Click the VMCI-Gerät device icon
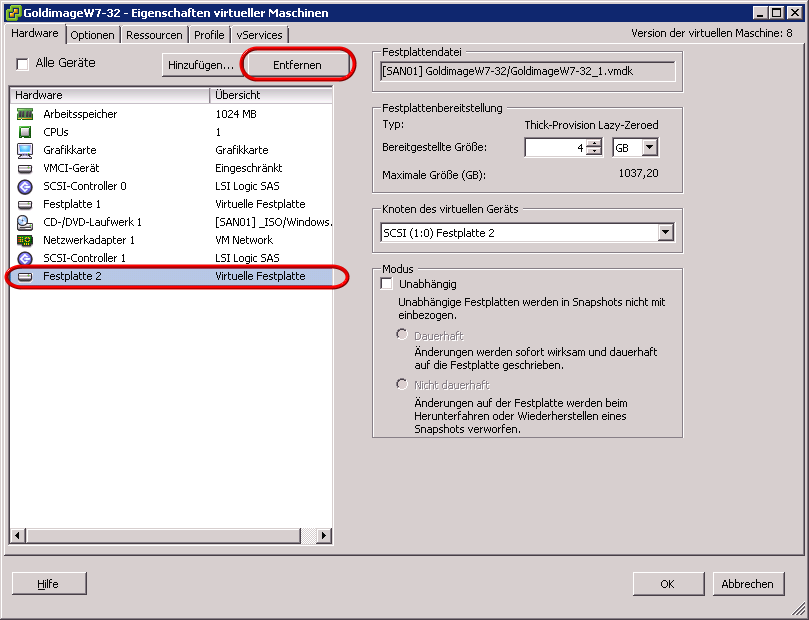 (x=25, y=168)
